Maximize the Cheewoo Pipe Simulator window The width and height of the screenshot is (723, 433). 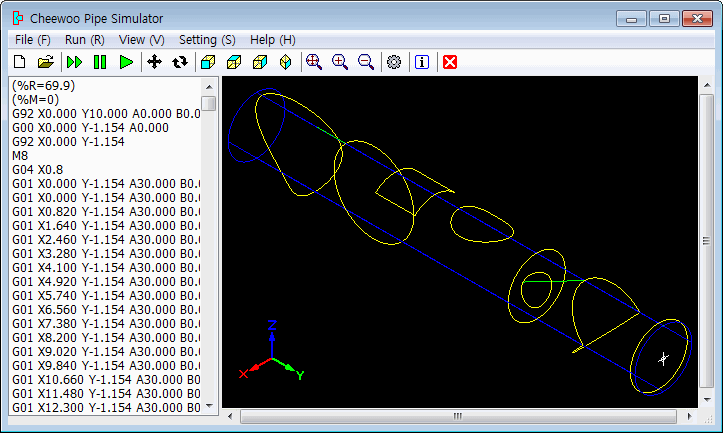coord(664,19)
